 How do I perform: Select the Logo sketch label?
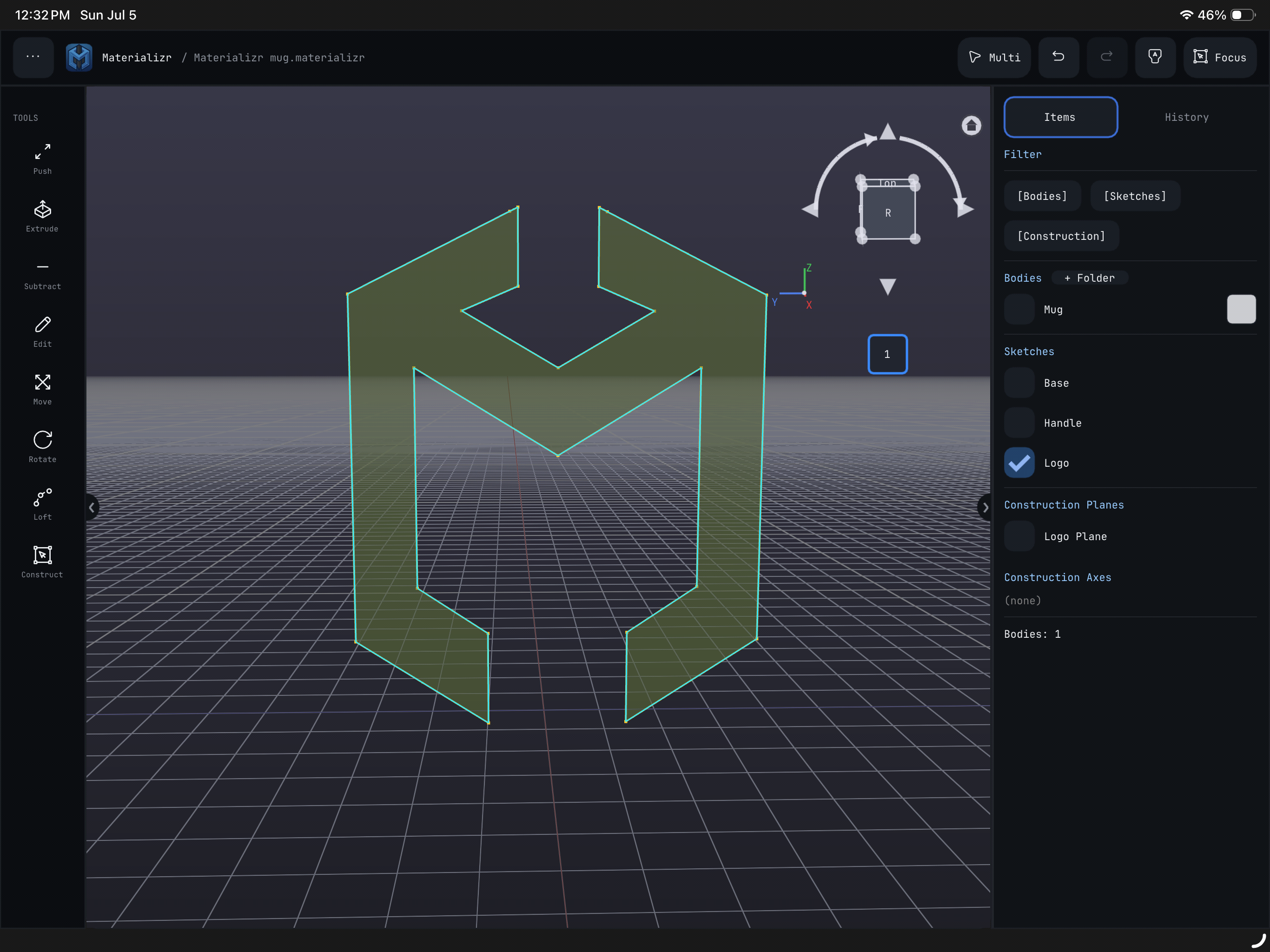[x=1057, y=463]
